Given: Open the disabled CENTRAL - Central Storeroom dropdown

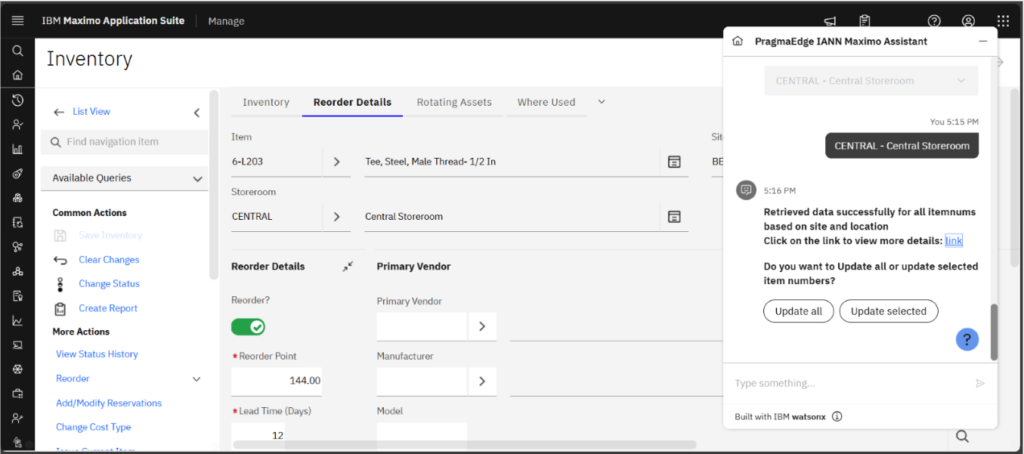Looking at the screenshot, I should [871, 81].
